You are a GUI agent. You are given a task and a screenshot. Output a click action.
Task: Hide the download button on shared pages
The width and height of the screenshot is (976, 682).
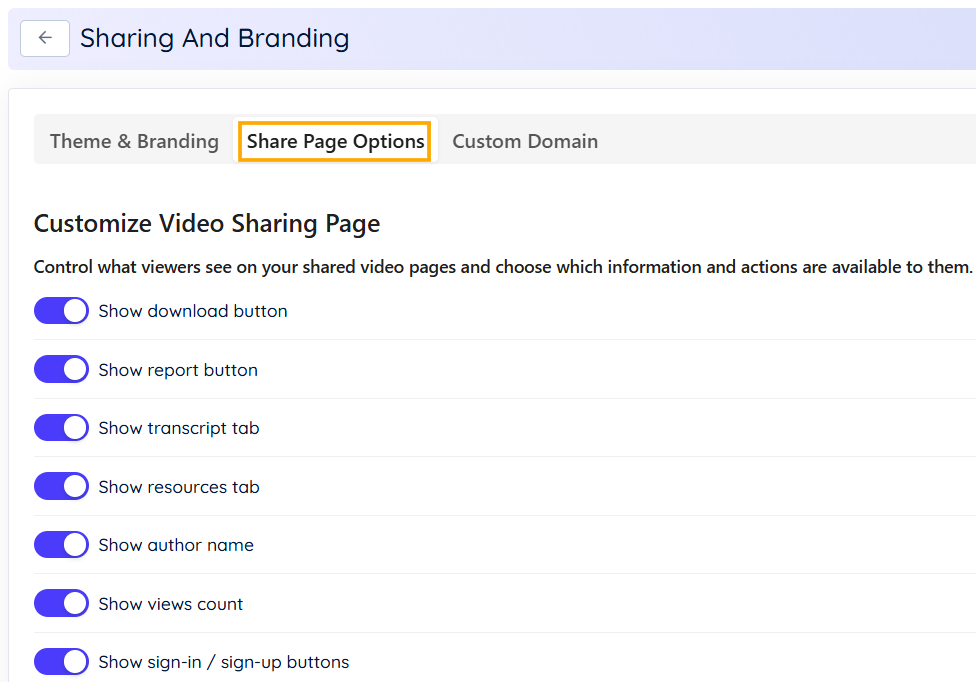61,310
